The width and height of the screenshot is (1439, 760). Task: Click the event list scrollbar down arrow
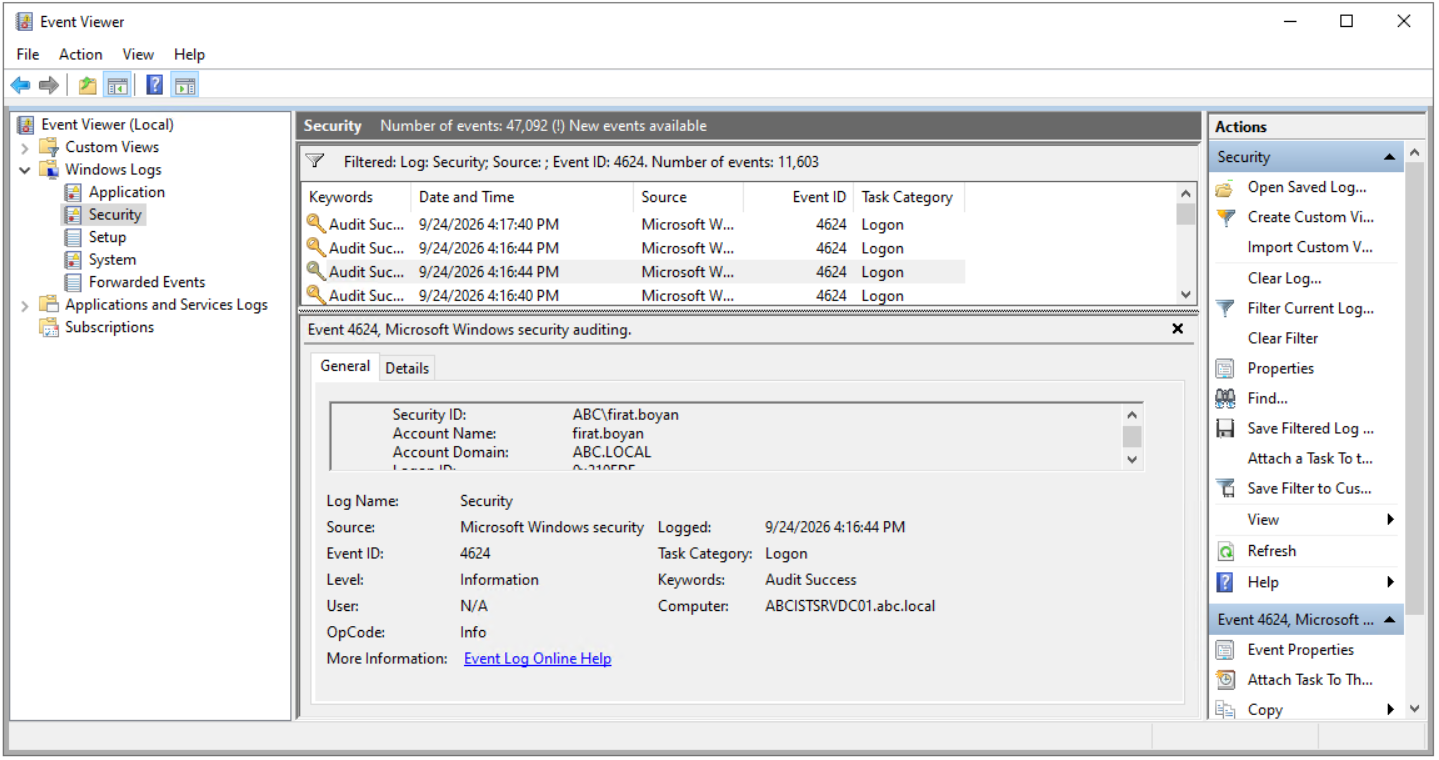[x=1186, y=295]
